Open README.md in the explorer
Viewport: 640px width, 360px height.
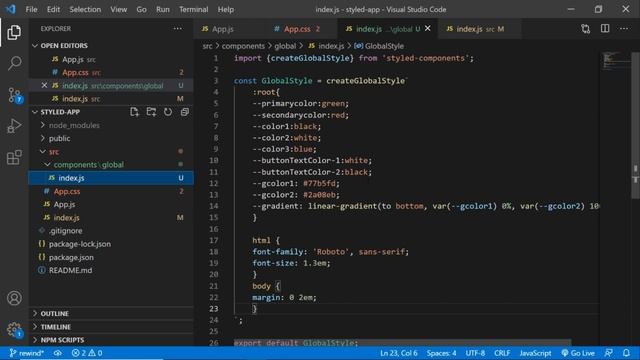point(70,270)
